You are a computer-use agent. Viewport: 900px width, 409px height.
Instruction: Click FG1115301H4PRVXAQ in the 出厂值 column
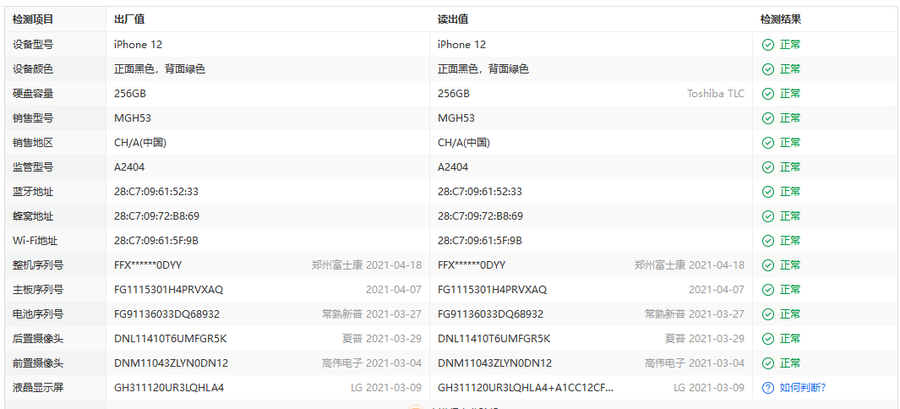(169, 290)
